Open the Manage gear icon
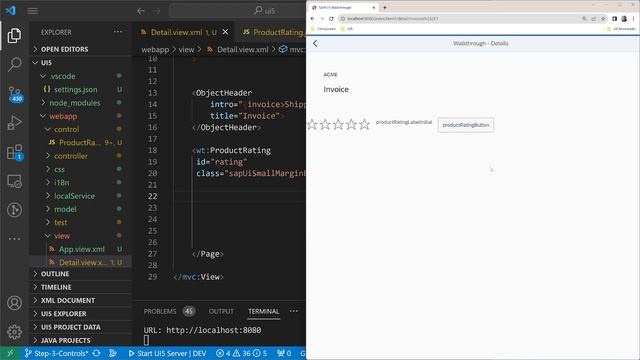The image size is (640, 360). tap(14, 332)
